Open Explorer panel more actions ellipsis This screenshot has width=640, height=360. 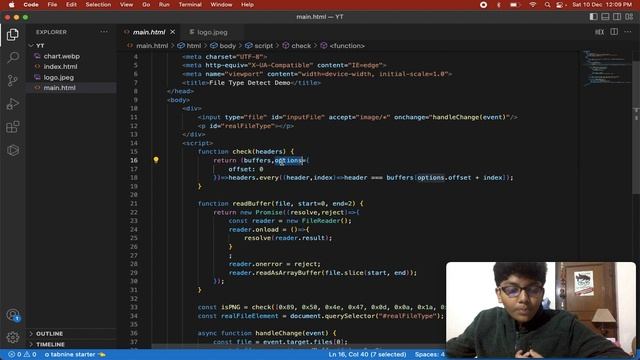pos(104,32)
